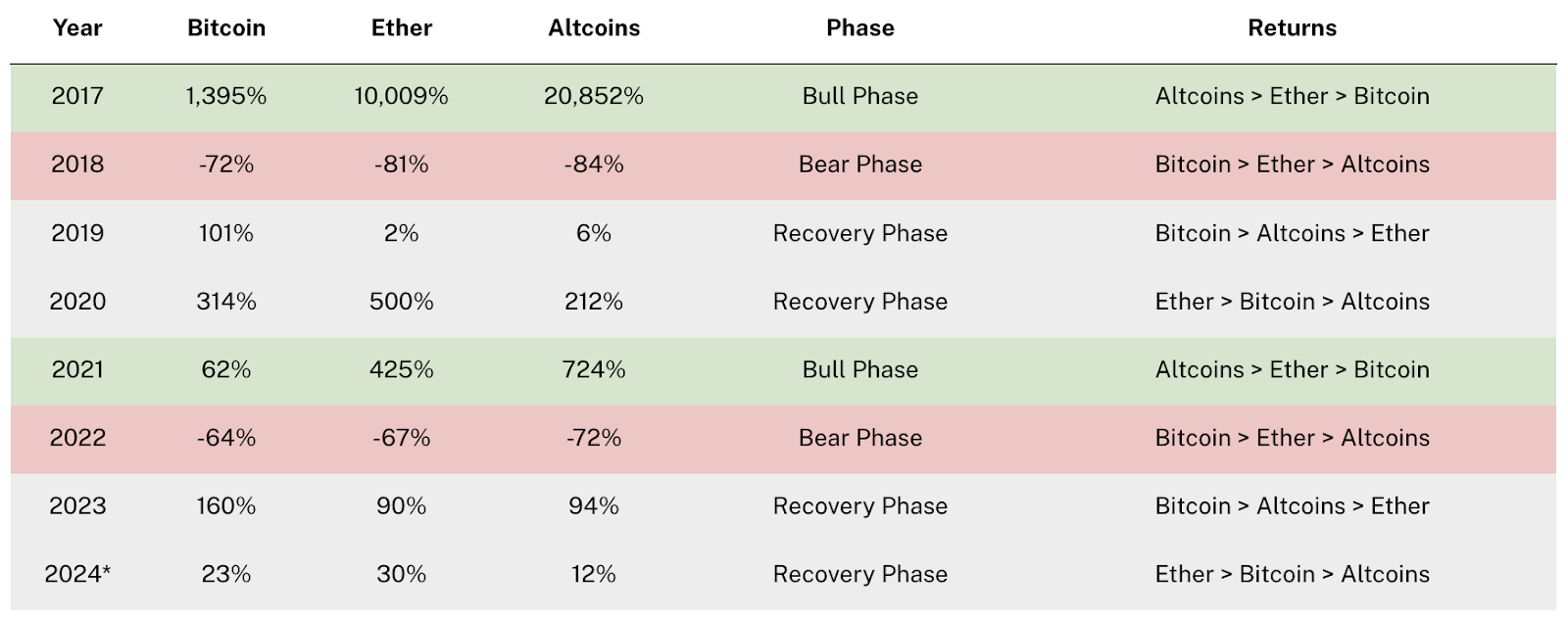The width and height of the screenshot is (1568, 619).
Task: Click the 20,852% Altcoins cell
Action: [x=594, y=96]
